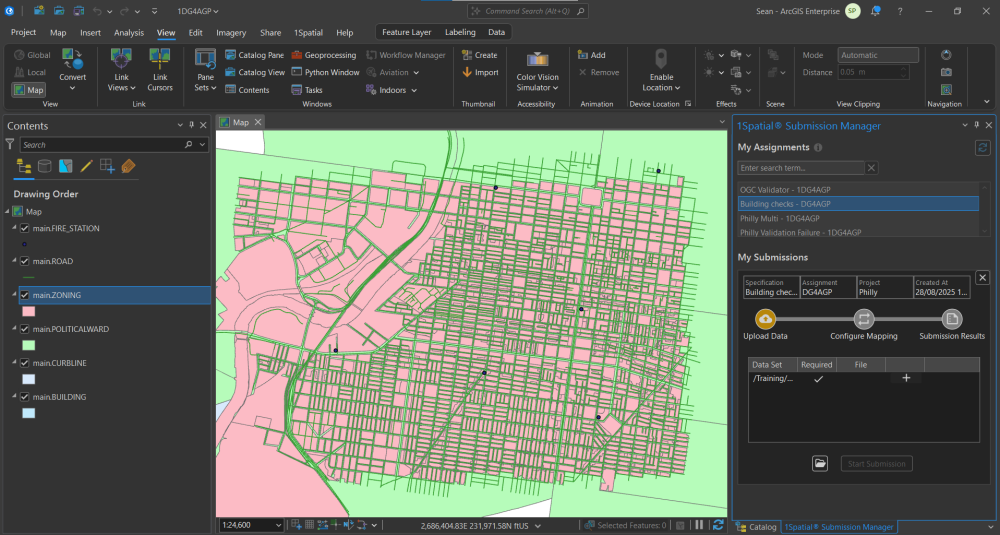Select List By Snapping icon
The image size is (1000, 535).
tap(107, 166)
